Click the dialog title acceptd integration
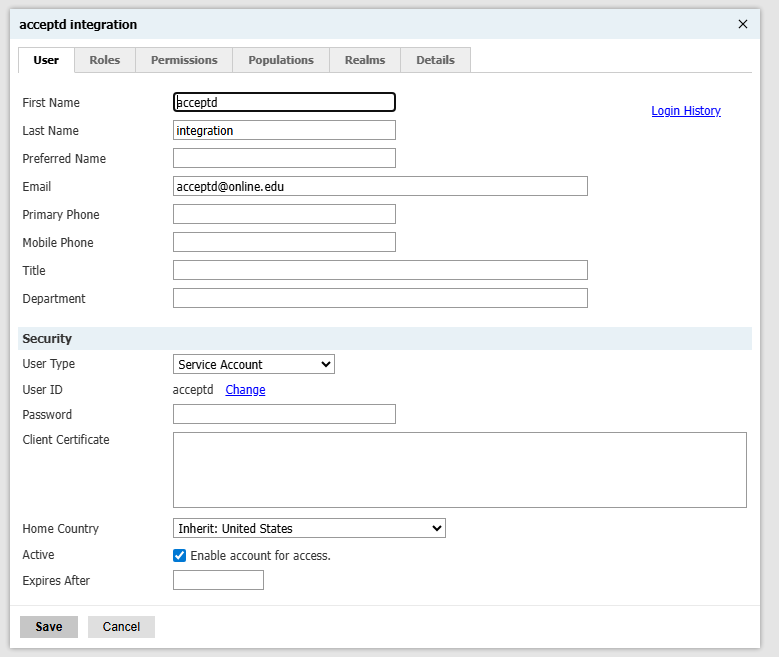The height and width of the screenshot is (657, 779). coord(78,24)
